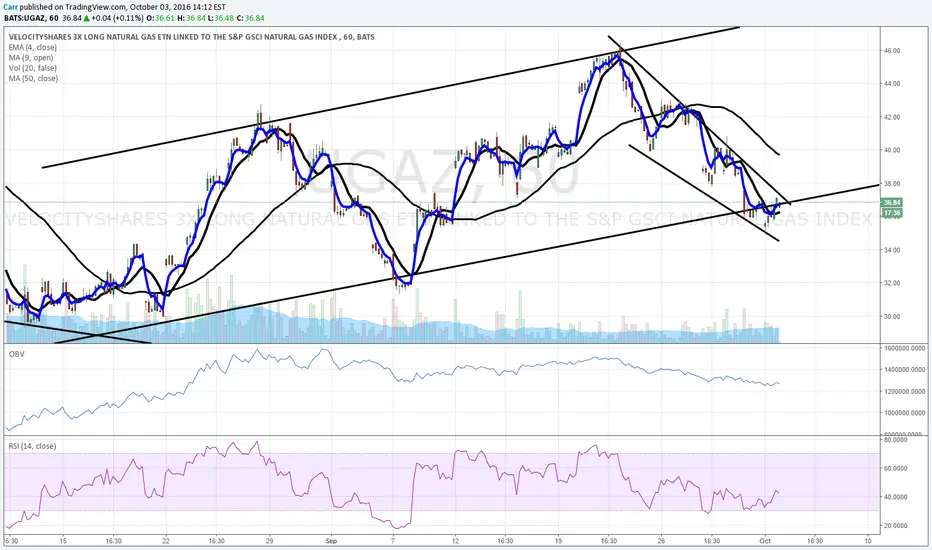Viewport: 932px width, 550px height.
Task: Click the 22 date label on time axis
Action: point(166,541)
